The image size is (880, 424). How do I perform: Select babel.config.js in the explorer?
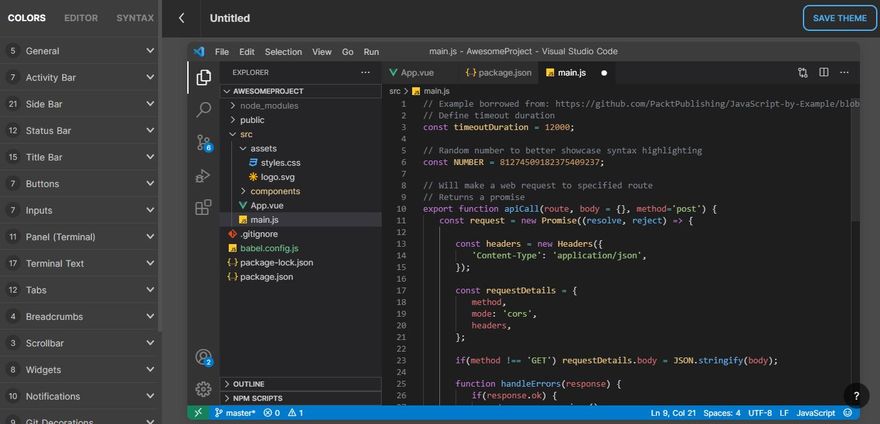pos(269,247)
